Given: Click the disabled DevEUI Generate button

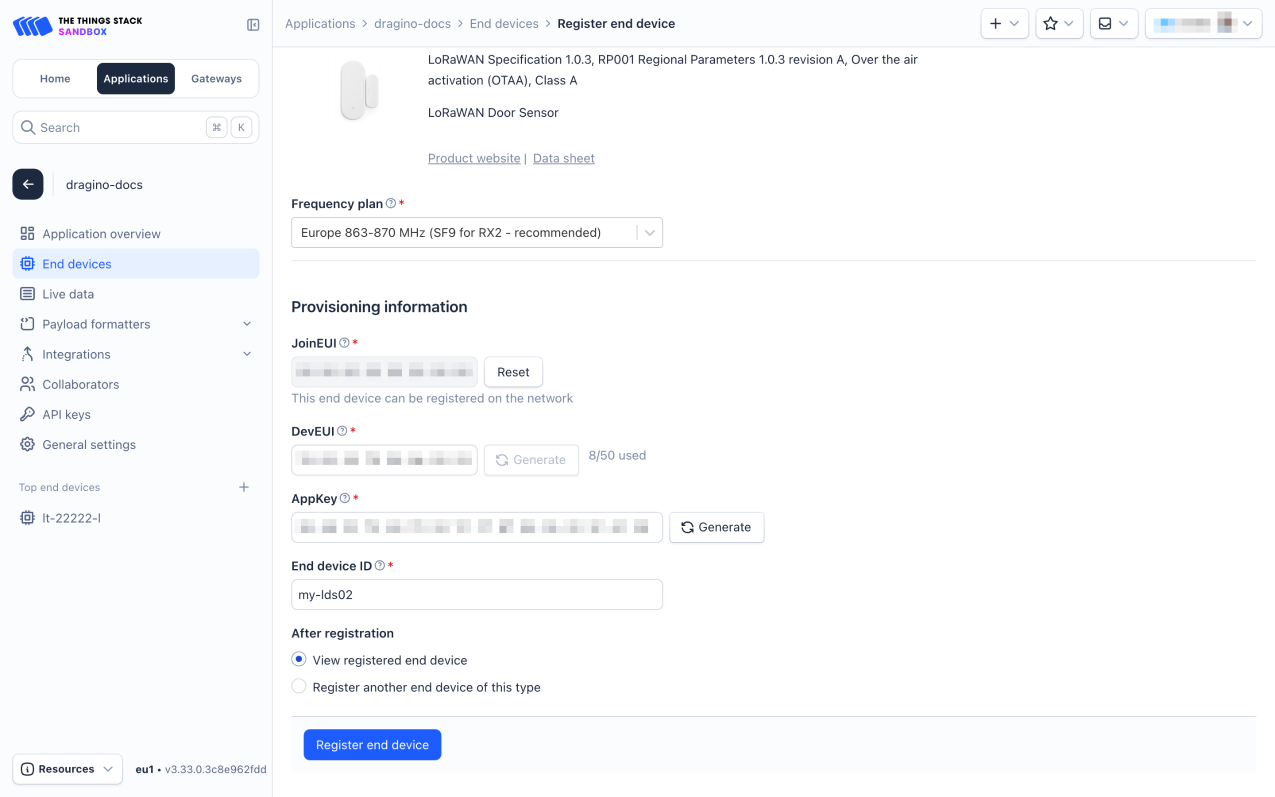Looking at the screenshot, I should (531, 459).
